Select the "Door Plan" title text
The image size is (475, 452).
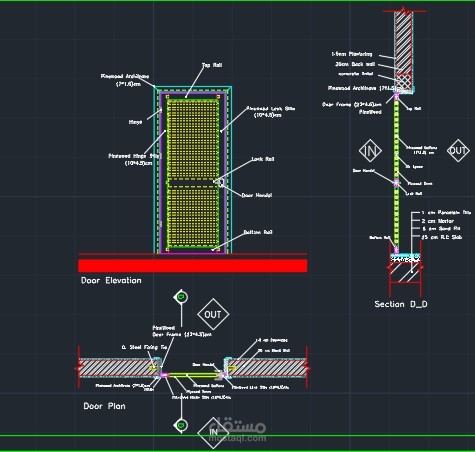tap(104, 406)
